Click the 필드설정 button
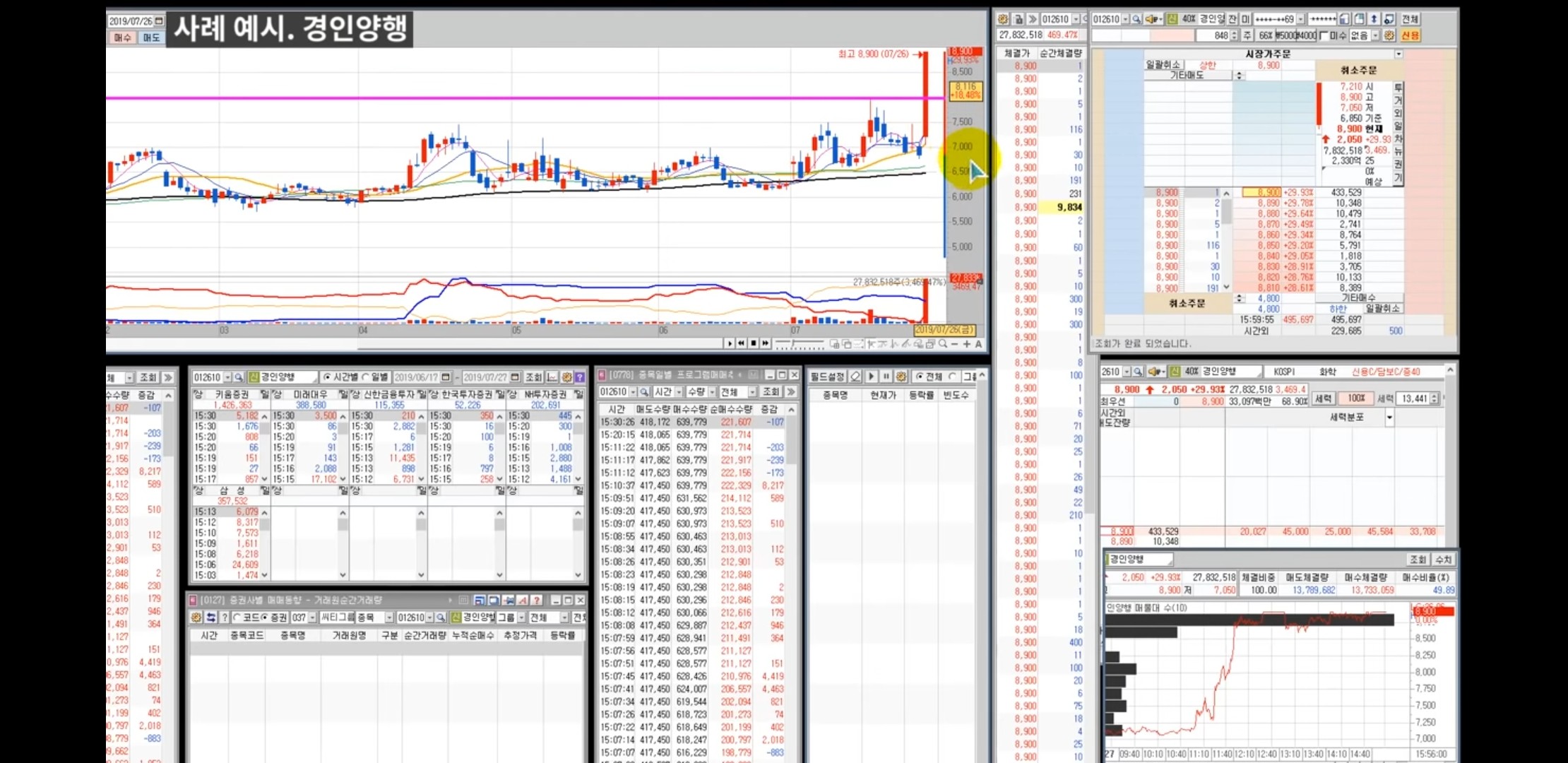The width and height of the screenshot is (1568, 763). click(x=827, y=377)
